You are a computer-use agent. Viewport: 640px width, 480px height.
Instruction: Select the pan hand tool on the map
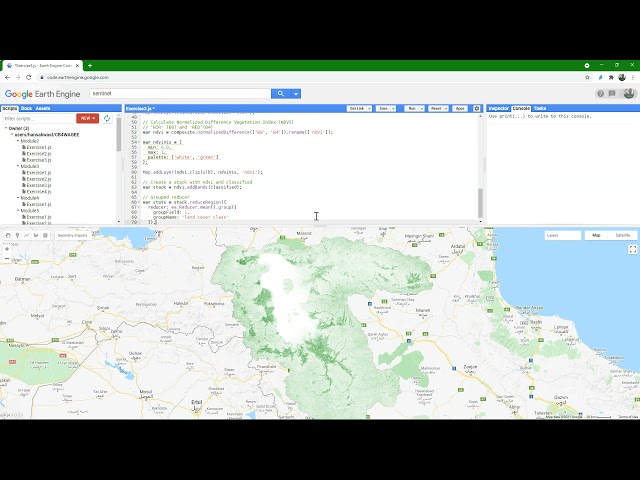pyautogui.click(x=8, y=236)
